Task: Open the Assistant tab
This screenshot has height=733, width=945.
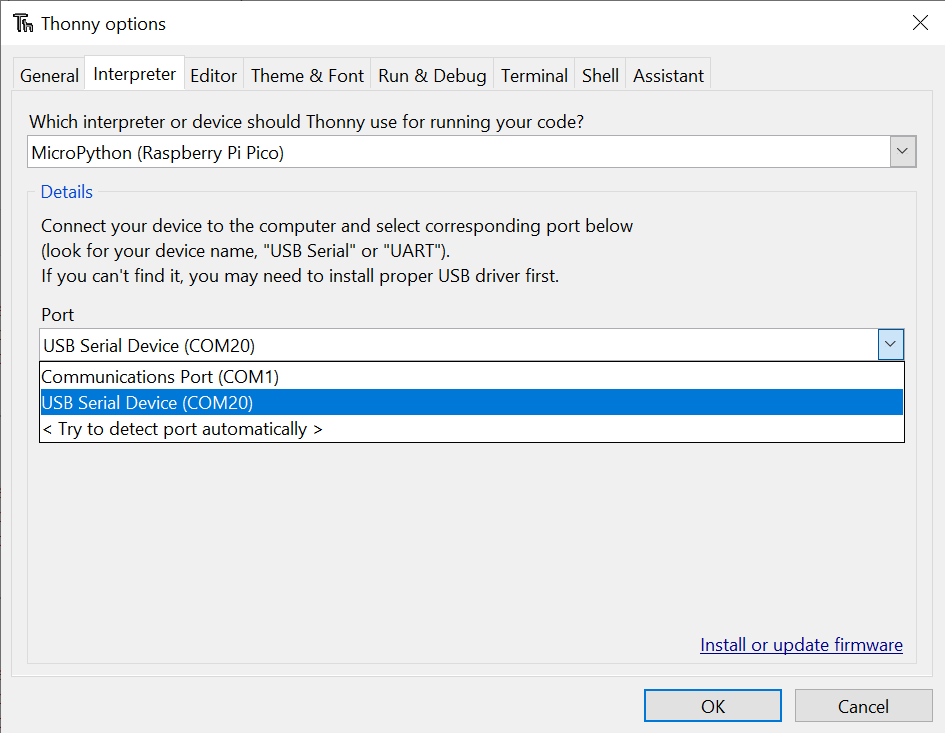Action: [668, 75]
